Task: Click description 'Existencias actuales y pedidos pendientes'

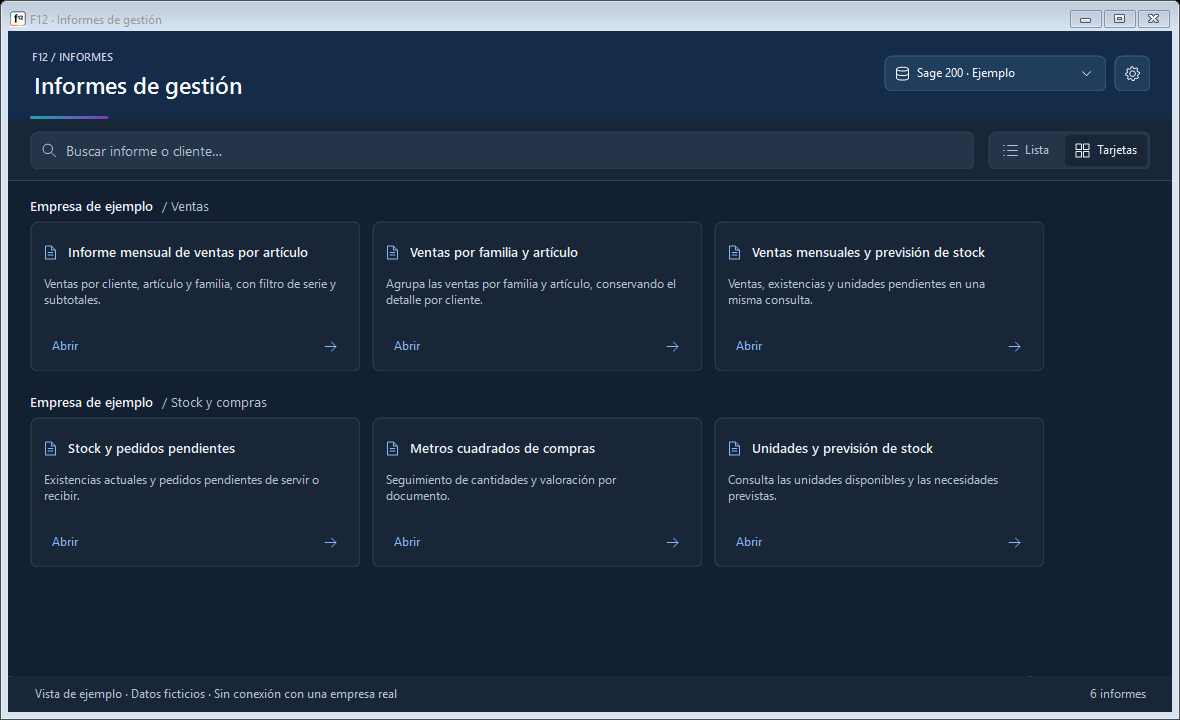Action: click(x=181, y=488)
